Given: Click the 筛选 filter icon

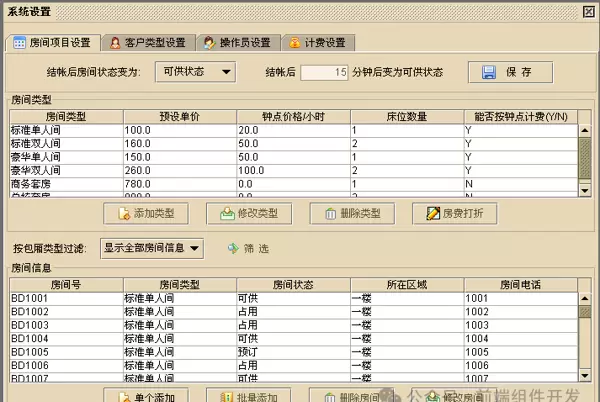Looking at the screenshot, I should pos(232,248).
